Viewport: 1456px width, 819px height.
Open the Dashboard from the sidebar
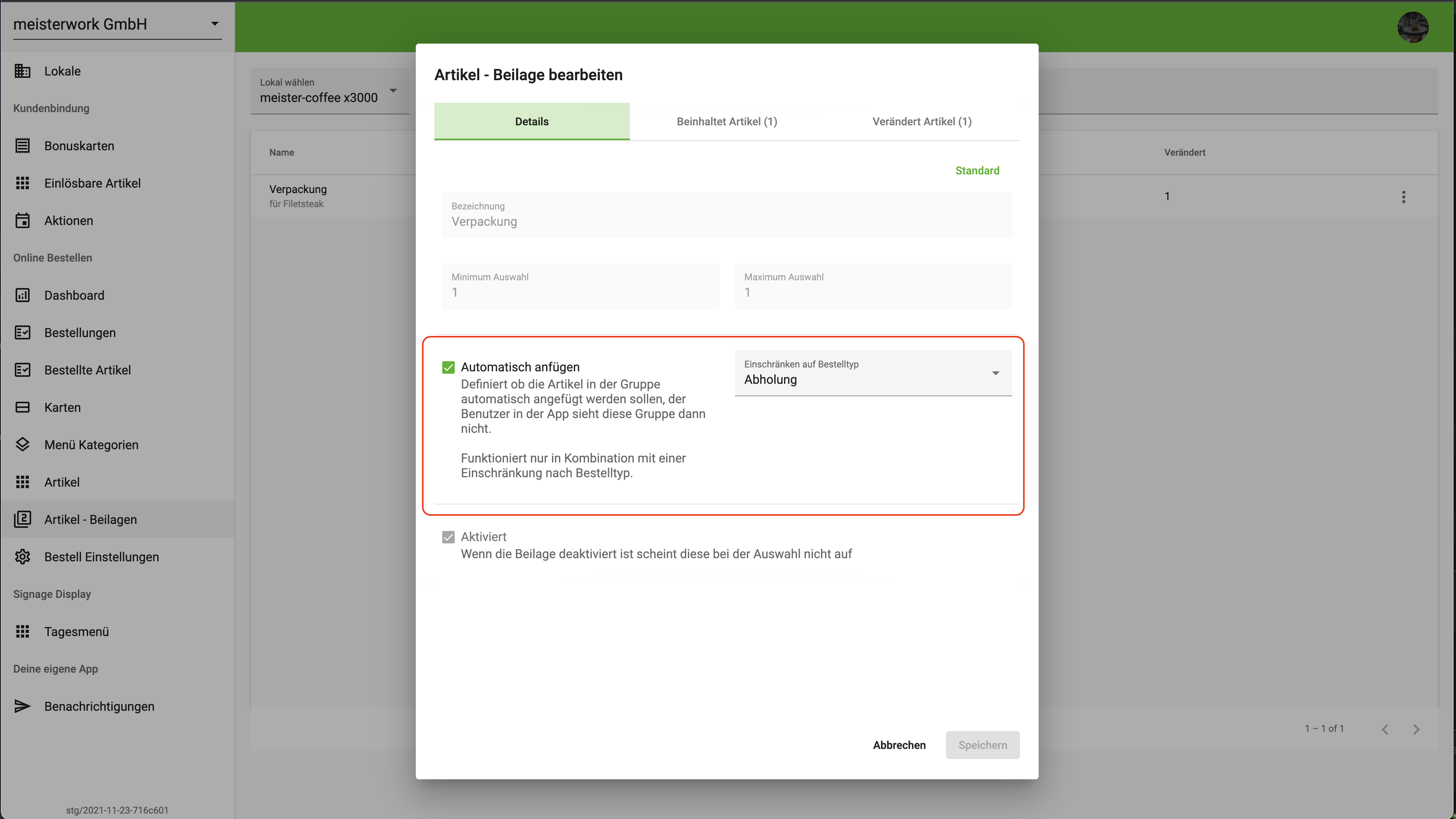click(74, 295)
